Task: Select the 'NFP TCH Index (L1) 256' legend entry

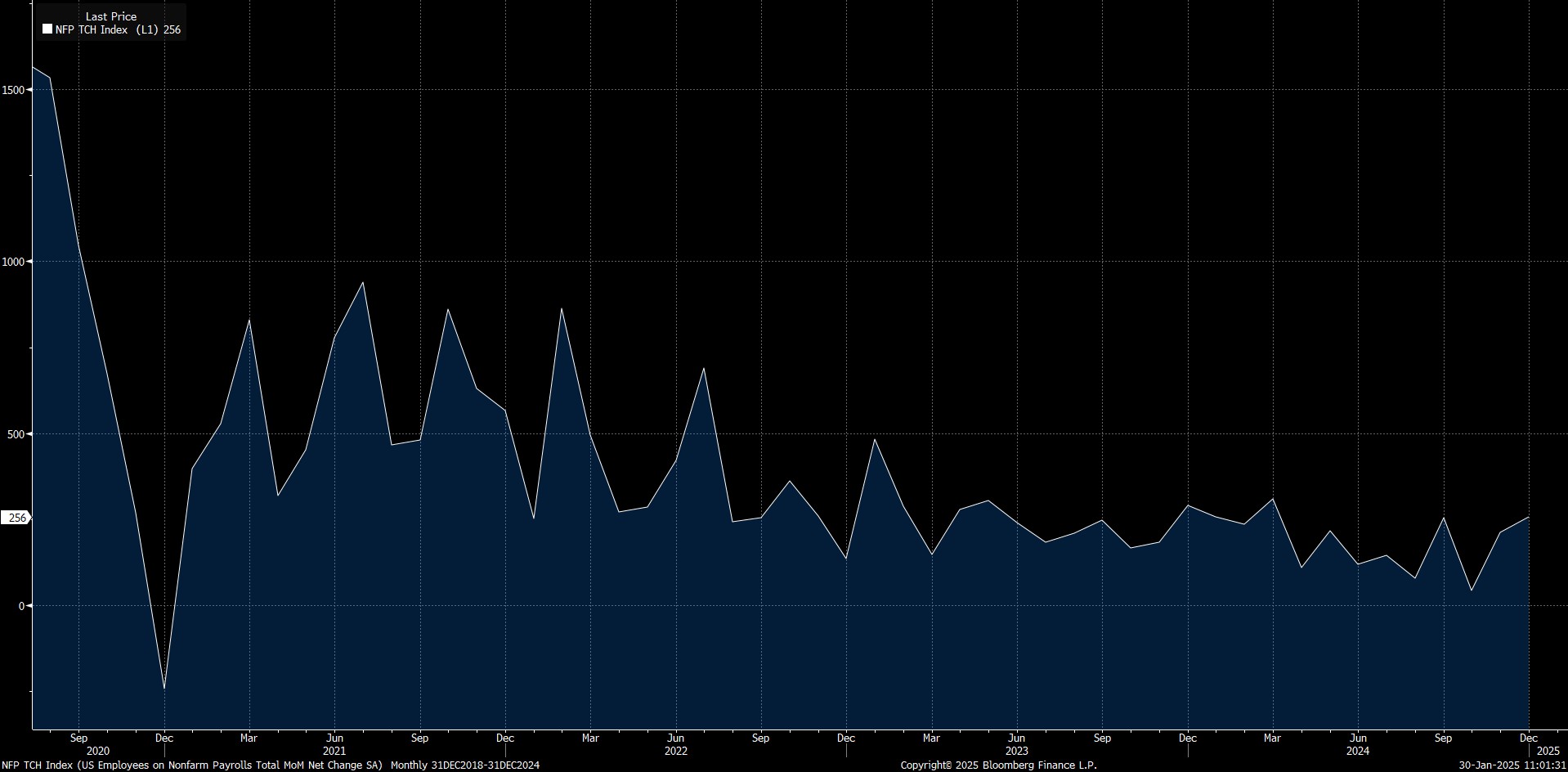Action: tap(112, 29)
